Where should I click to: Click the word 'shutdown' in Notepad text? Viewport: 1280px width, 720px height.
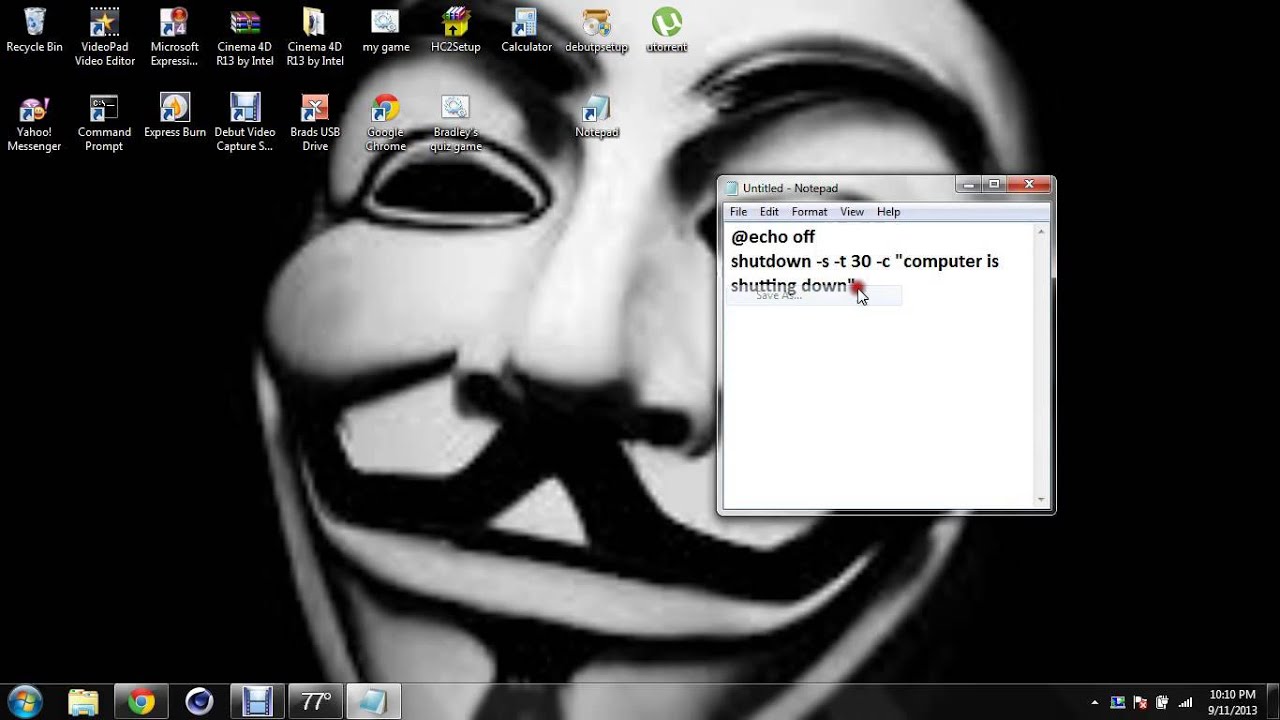[771, 261]
